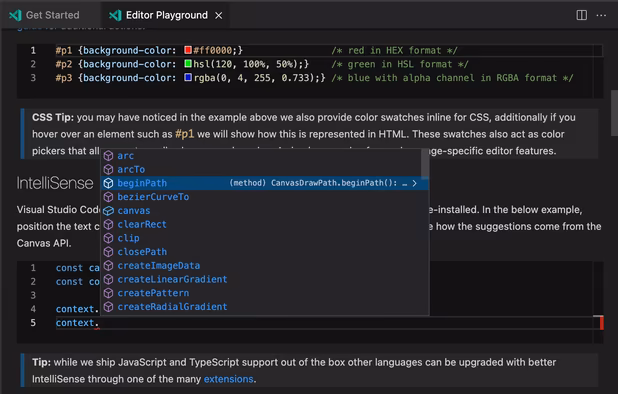Select the clip suggestion
The image size is (618, 394).
coord(265,238)
